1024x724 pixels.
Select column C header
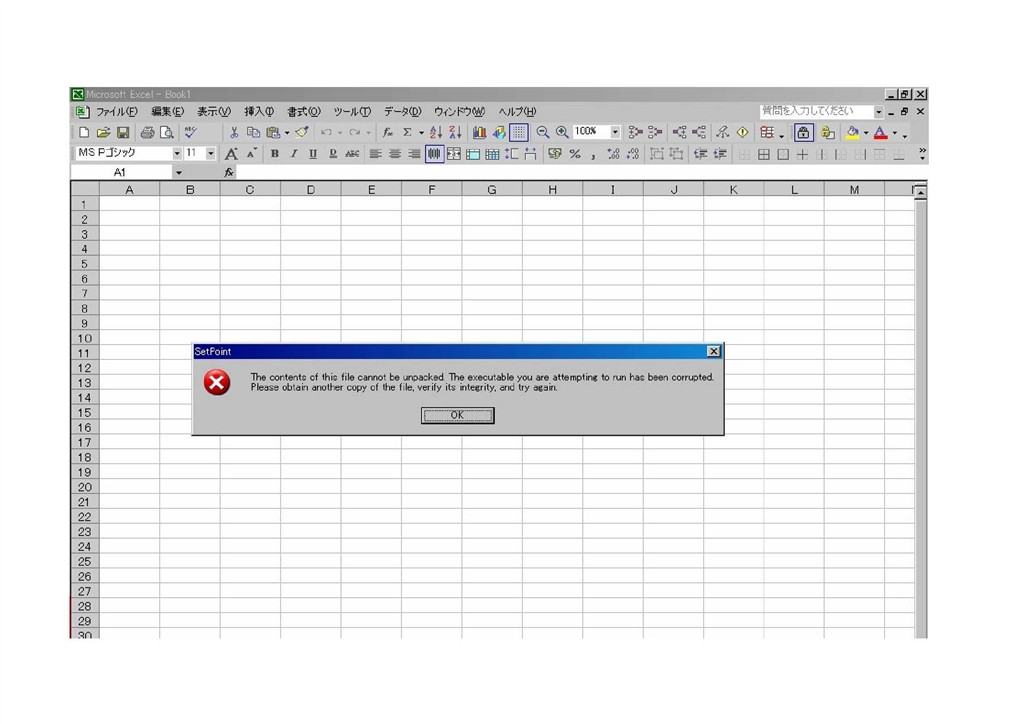250,190
